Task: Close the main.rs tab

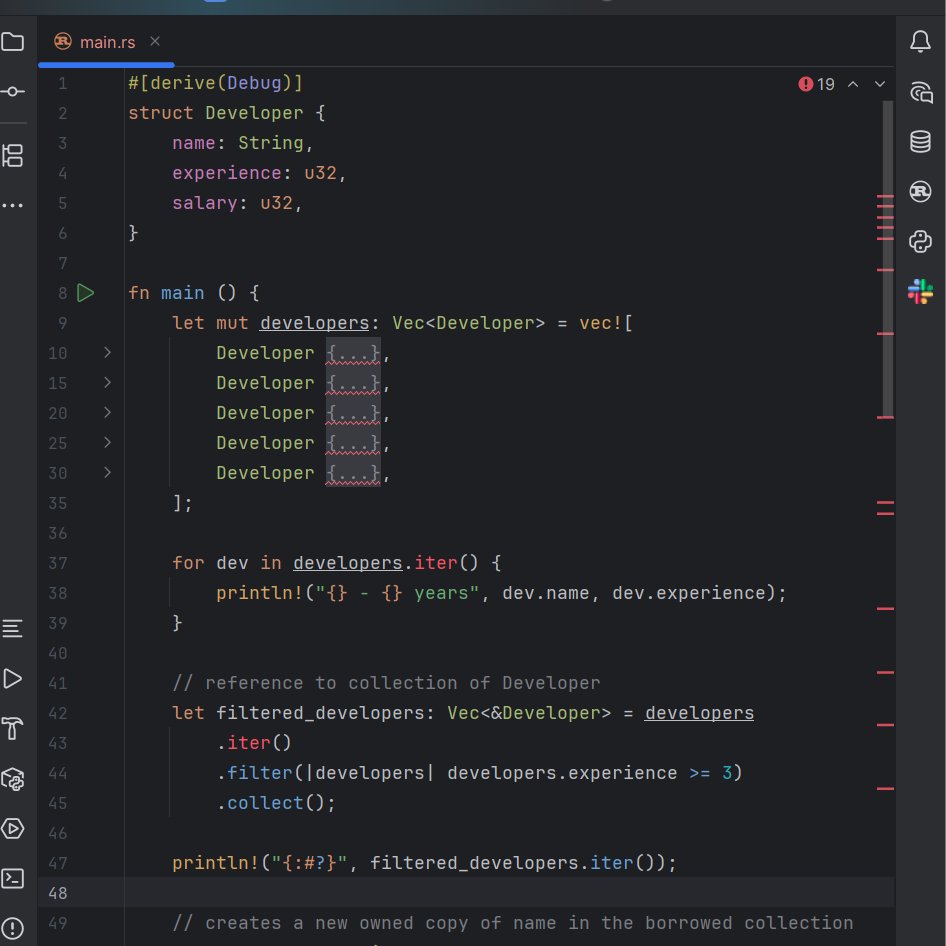Action: click(155, 41)
